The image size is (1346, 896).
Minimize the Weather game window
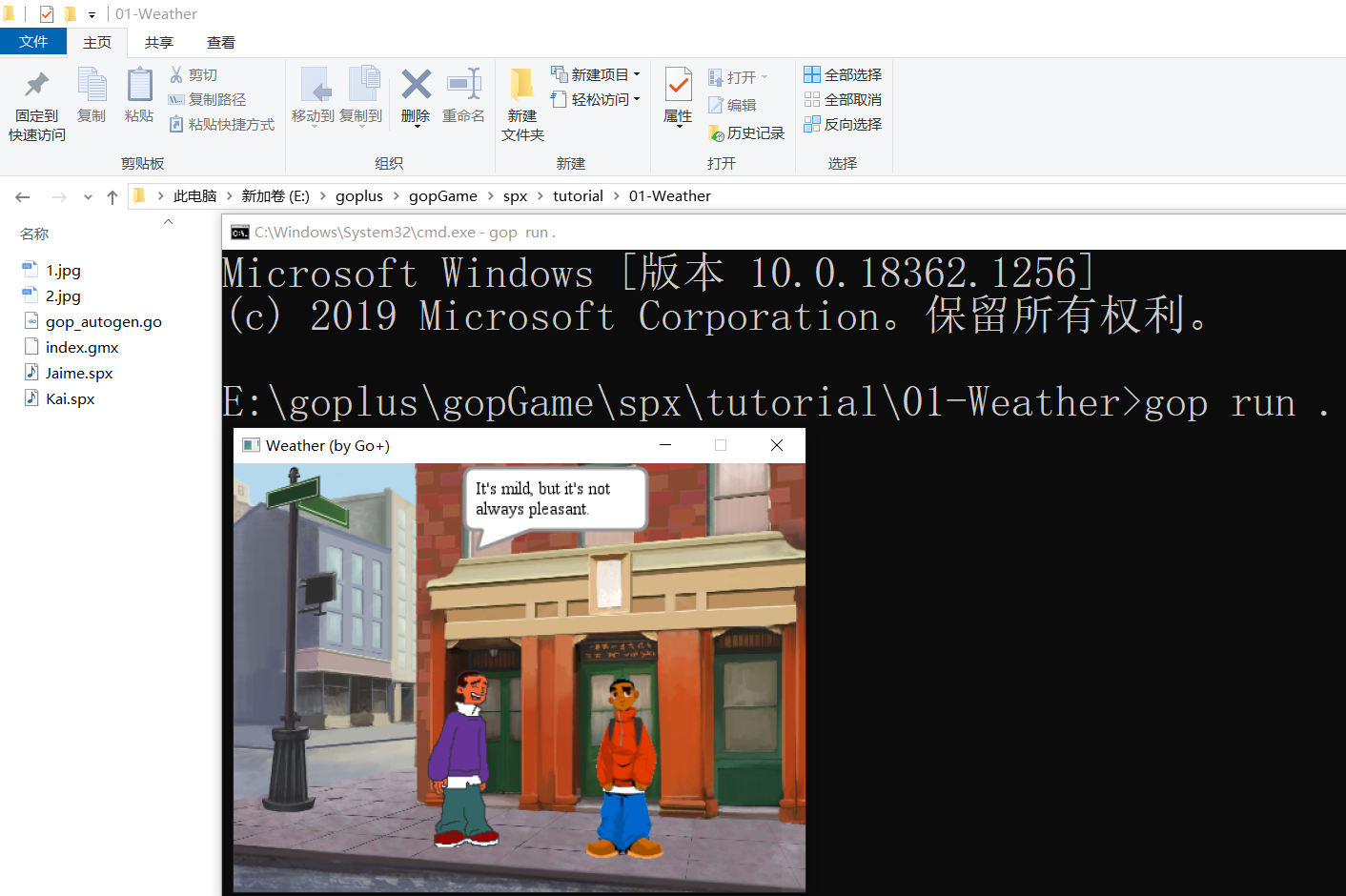(665, 445)
